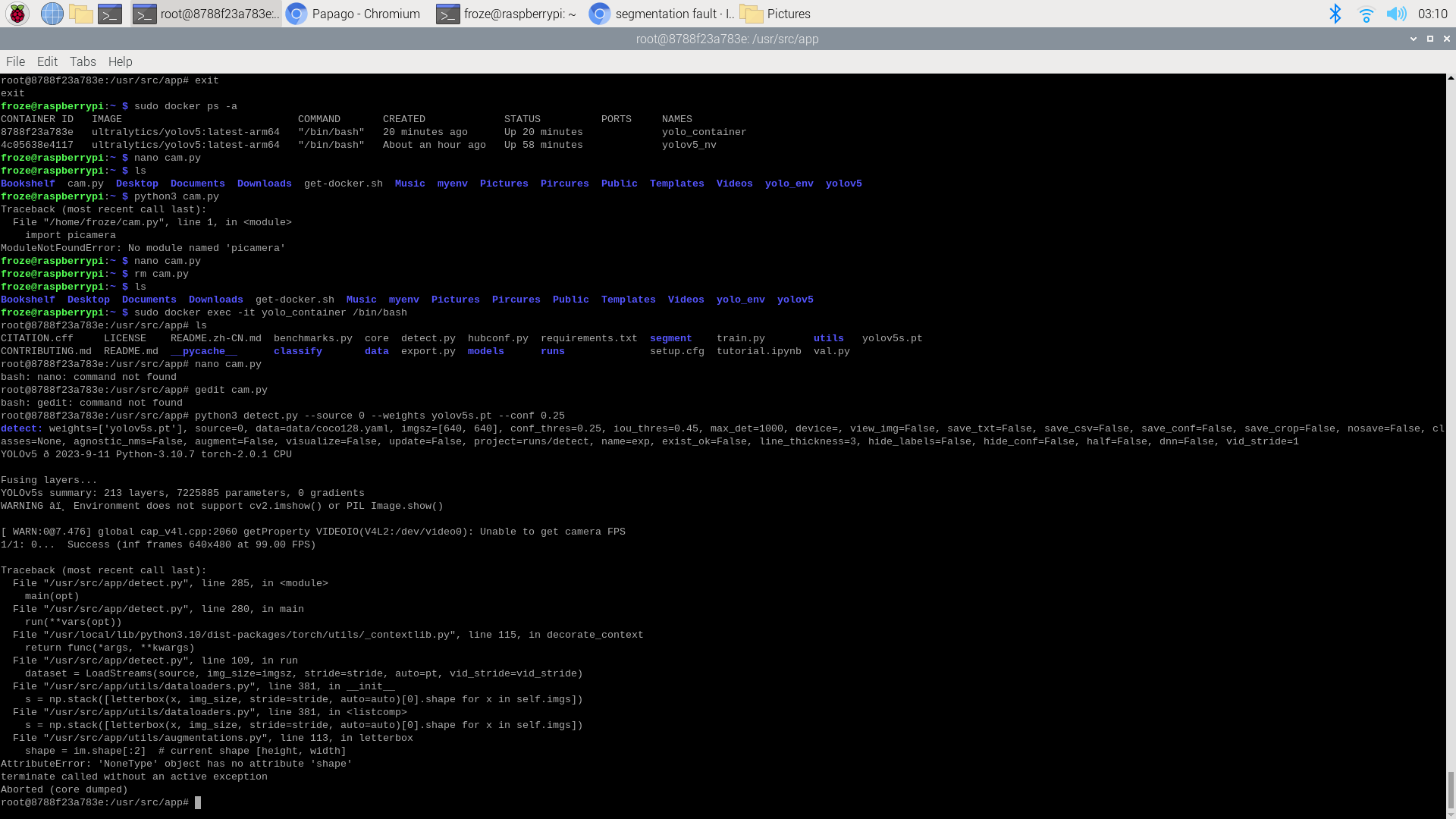This screenshot has width=1456, height=819.
Task: Click the dropdown arrow near window controls
Action: click(x=1414, y=38)
